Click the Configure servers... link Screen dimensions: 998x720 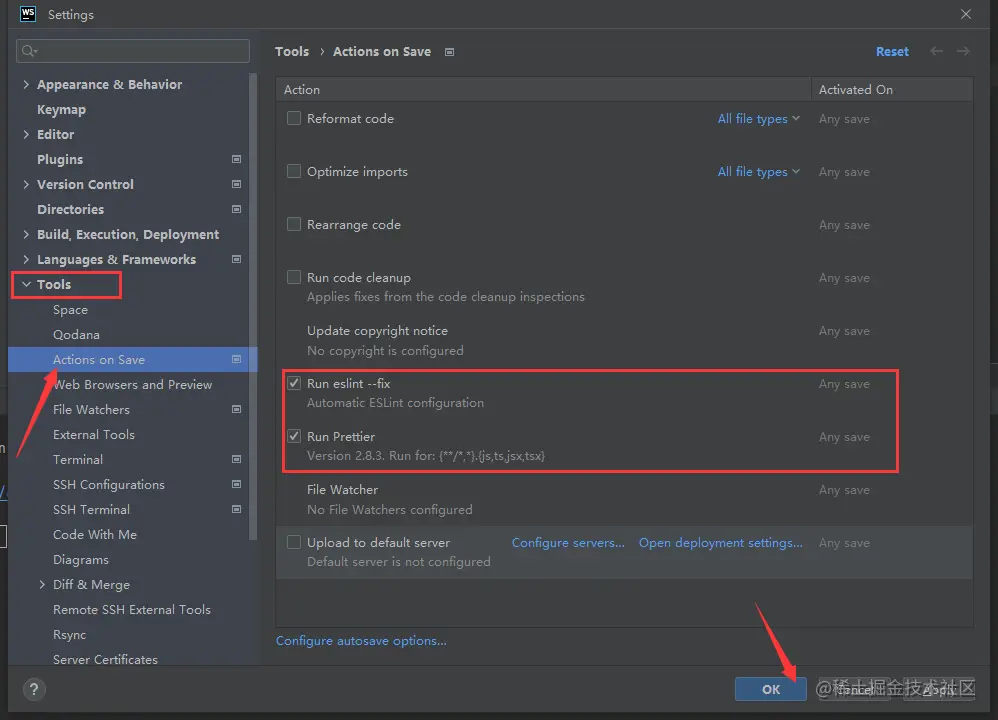point(568,542)
